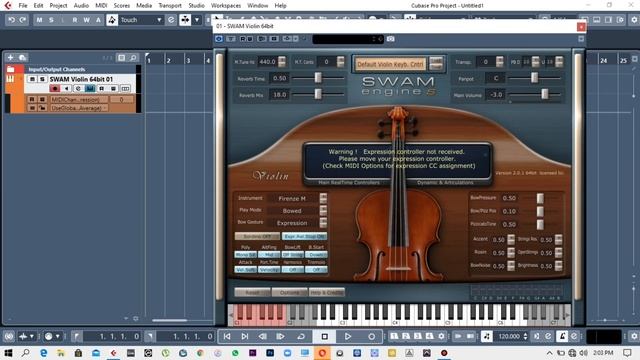The image size is (640, 360).
Task: Open the Studio menu
Action: 196,5
